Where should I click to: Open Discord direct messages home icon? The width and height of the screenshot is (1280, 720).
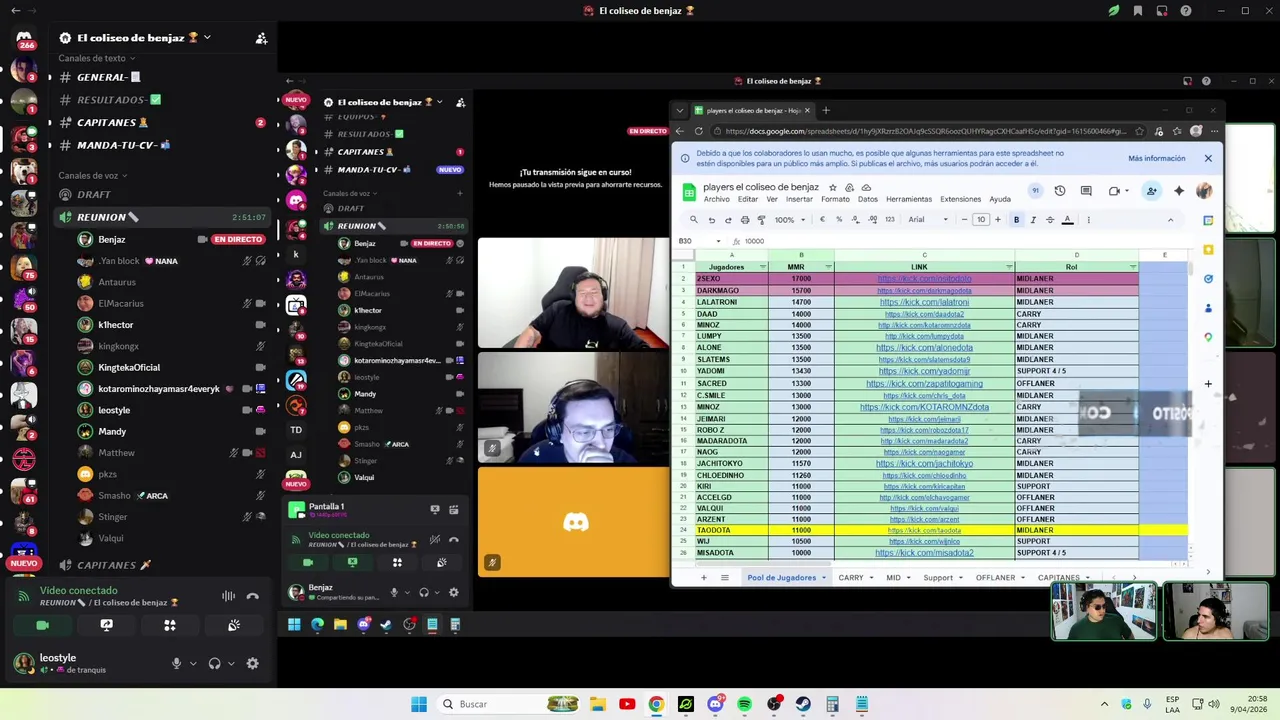(24, 37)
